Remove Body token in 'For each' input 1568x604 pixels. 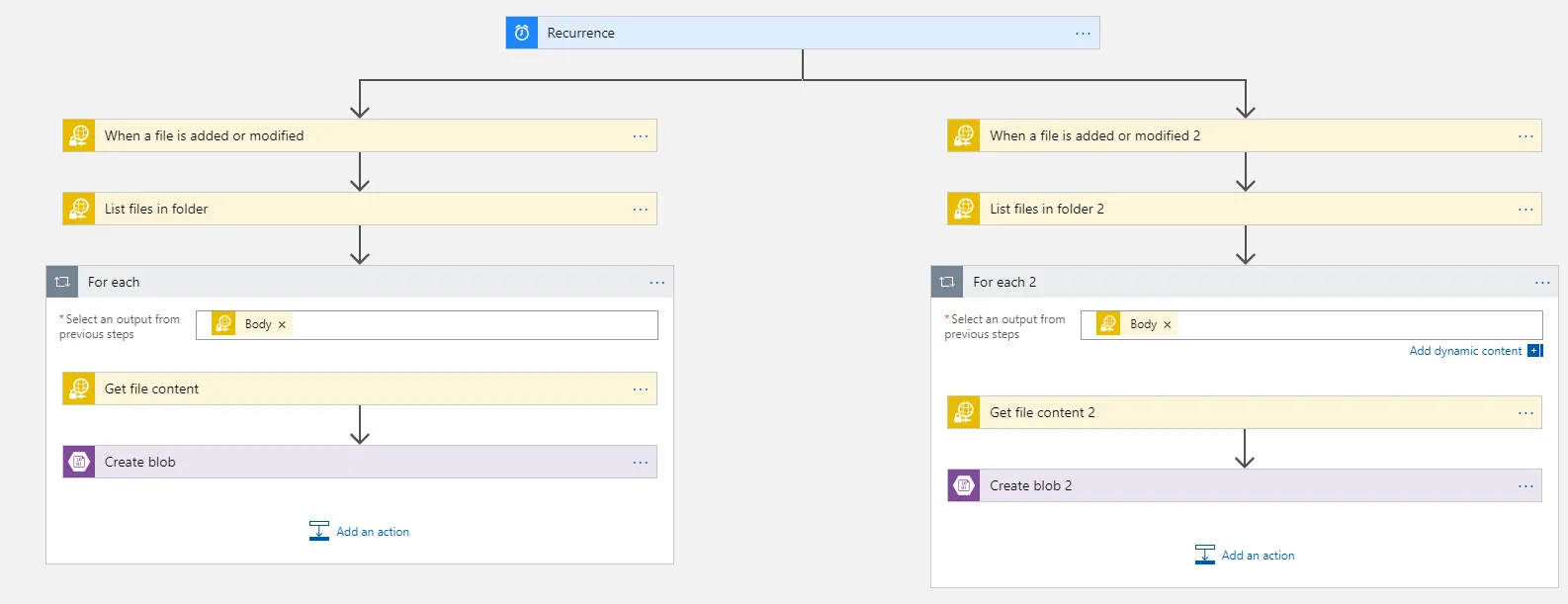coord(282,324)
